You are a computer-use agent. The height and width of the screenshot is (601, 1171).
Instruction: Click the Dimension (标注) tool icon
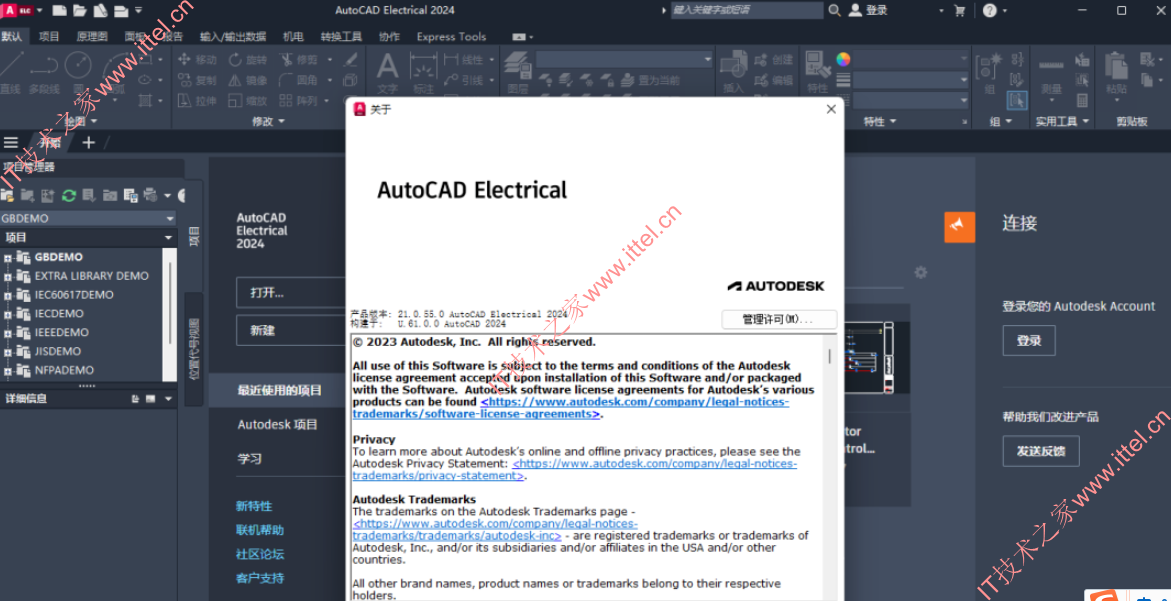pos(423,67)
